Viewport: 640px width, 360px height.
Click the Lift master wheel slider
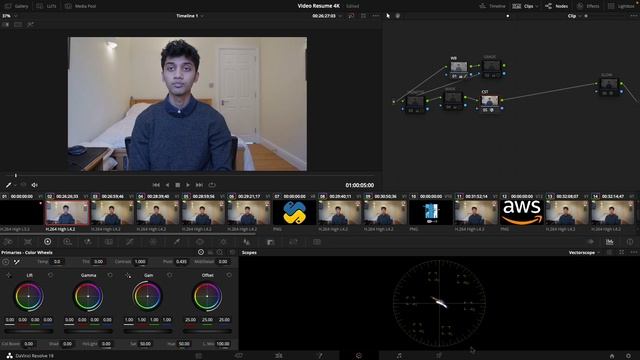click(29, 331)
